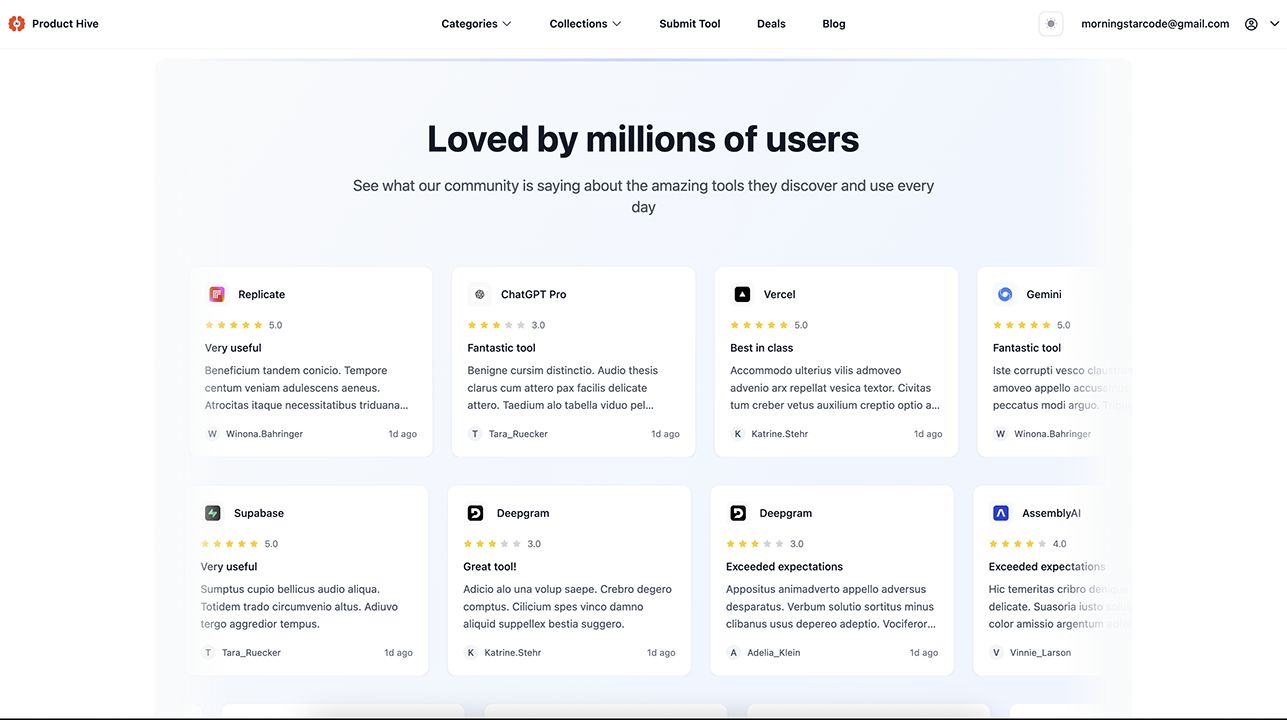
Task: Expand the Categories dropdown menu
Action: click(476, 24)
